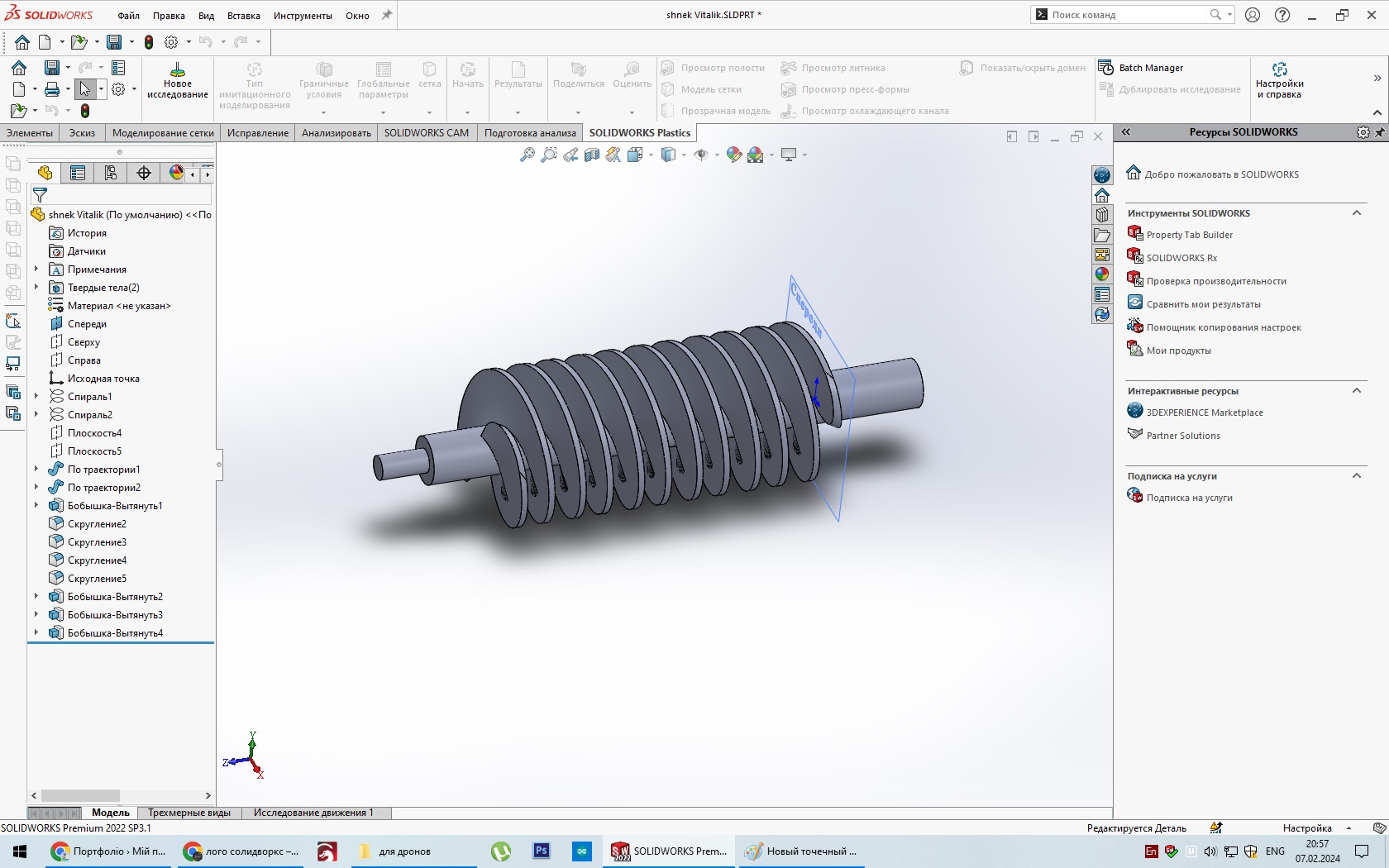Enable the Section View tool
1389x868 pixels.
[x=592, y=155]
